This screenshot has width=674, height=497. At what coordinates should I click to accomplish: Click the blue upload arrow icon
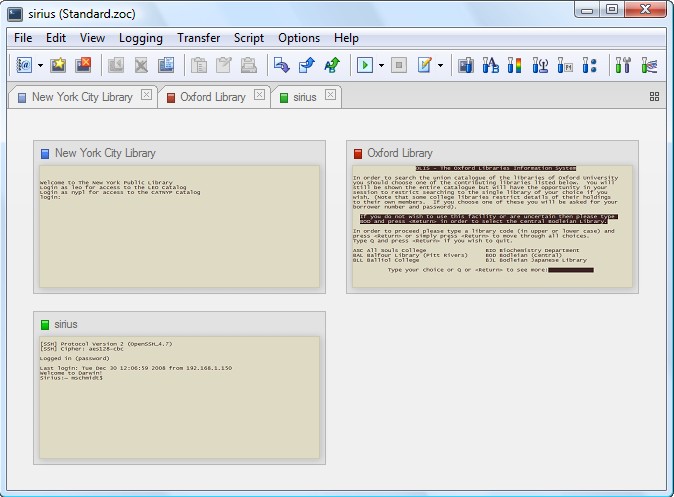[x=306, y=65]
